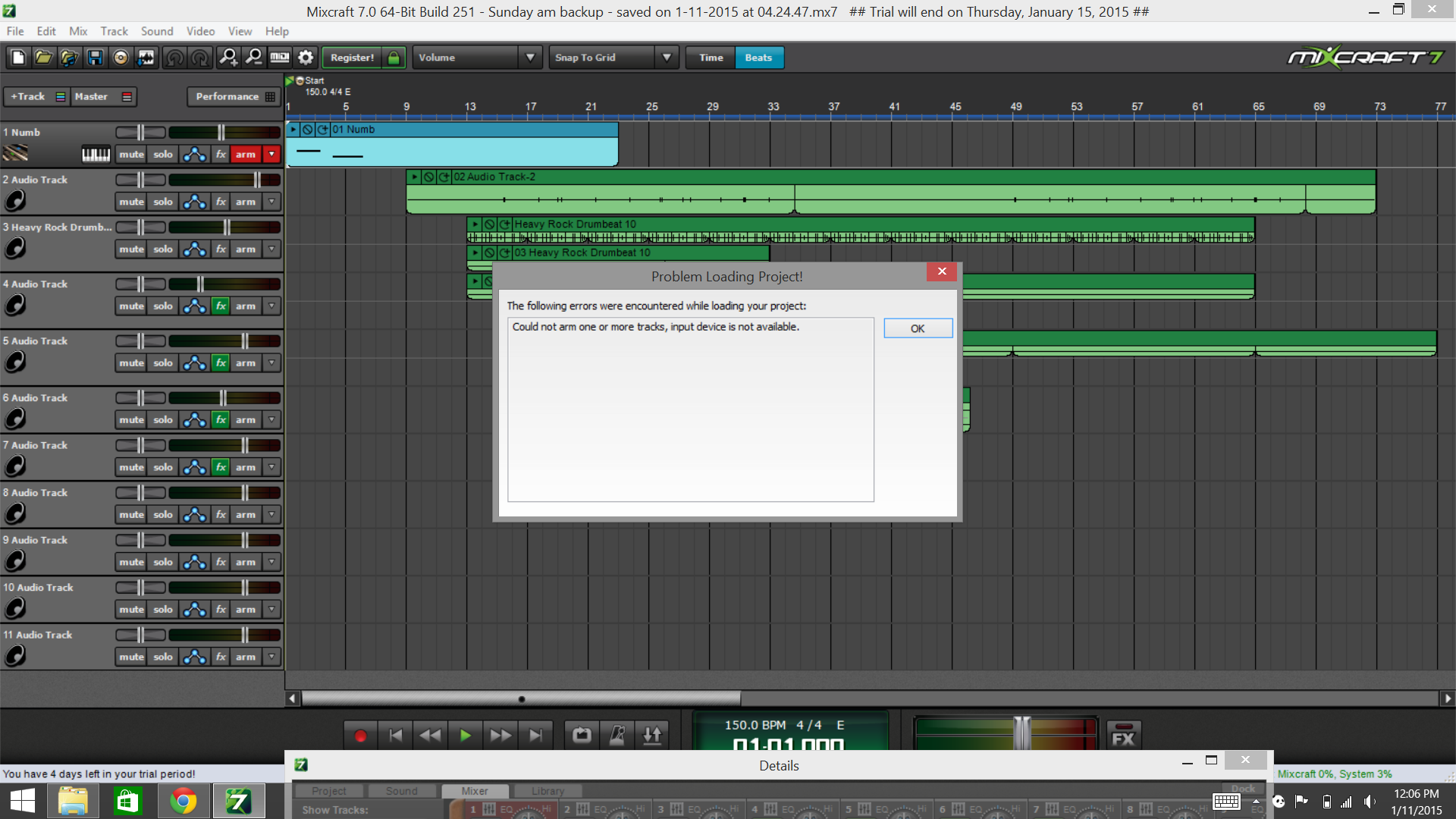This screenshot has width=1456, height=819.
Task: Open the File menu
Action: (15, 31)
